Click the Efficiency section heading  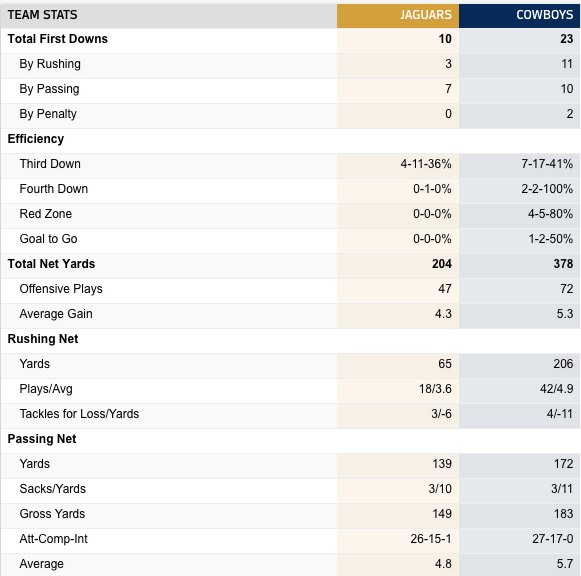36,139
